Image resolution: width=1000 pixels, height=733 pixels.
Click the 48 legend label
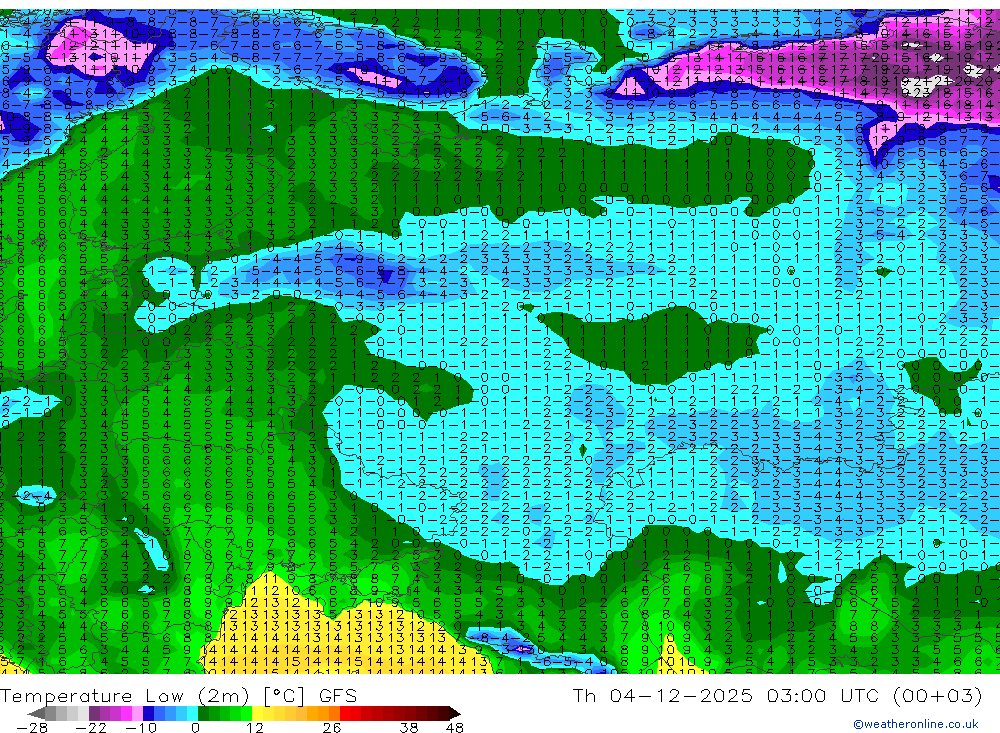pos(455,728)
